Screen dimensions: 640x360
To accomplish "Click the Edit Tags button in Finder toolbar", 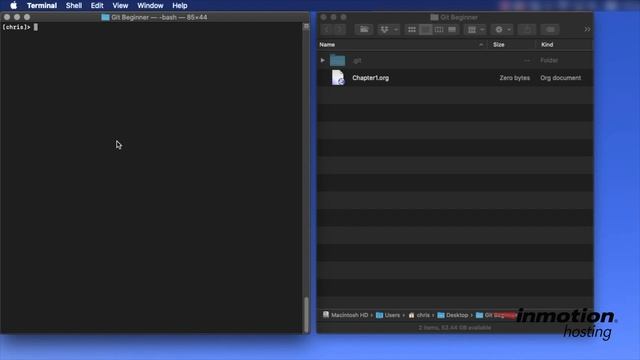I will click(x=550, y=29).
